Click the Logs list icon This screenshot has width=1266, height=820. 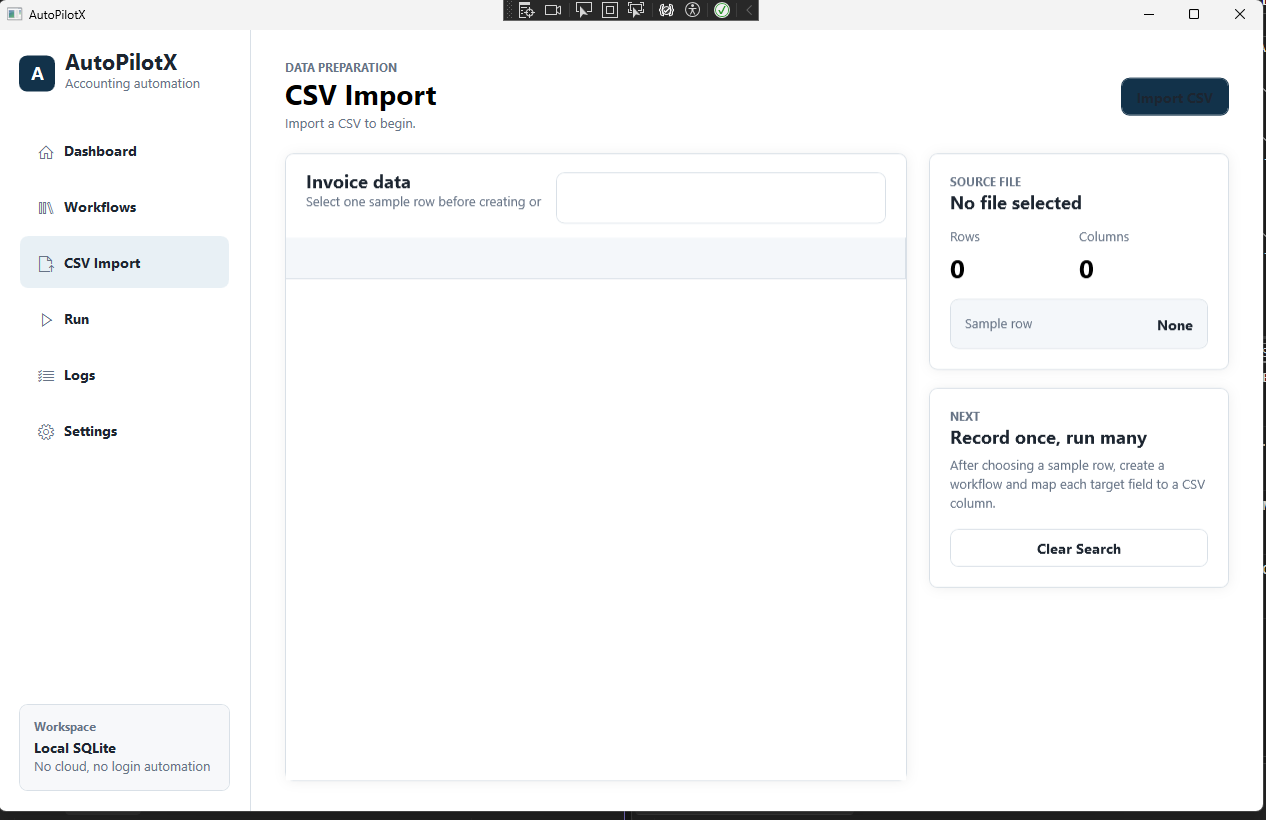46,376
